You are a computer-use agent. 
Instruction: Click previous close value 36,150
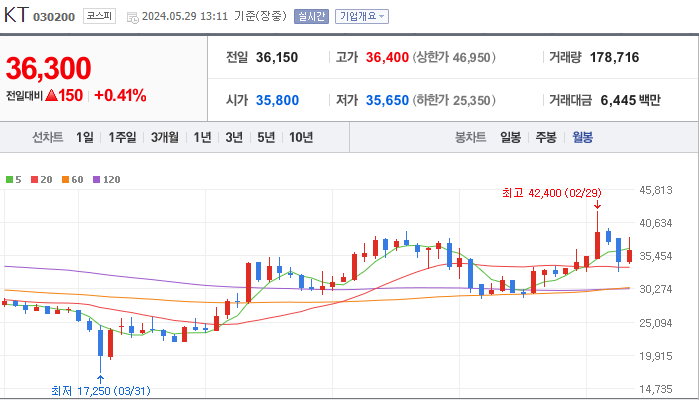(277, 58)
